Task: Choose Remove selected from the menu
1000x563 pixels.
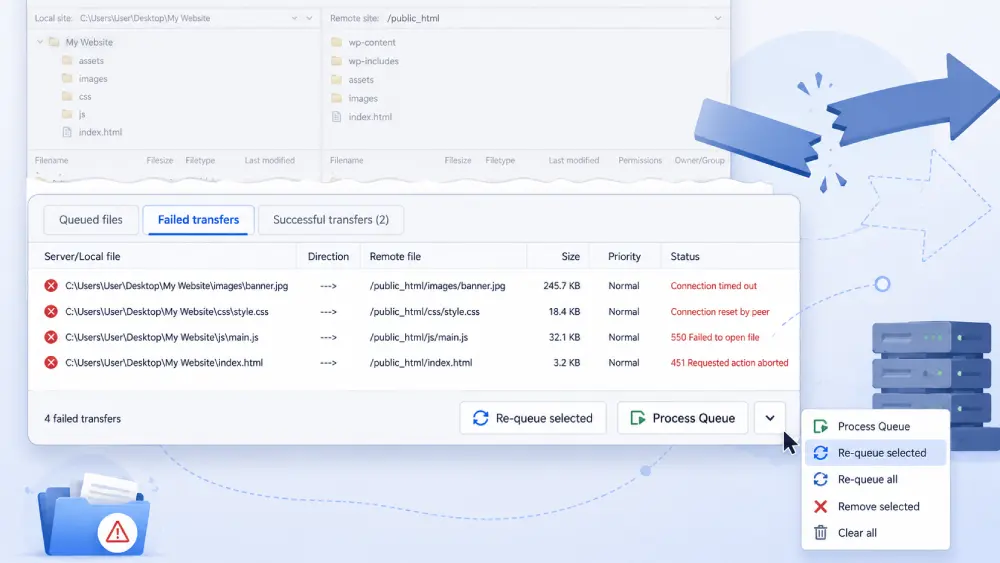Action: click(x=875, y=506)
